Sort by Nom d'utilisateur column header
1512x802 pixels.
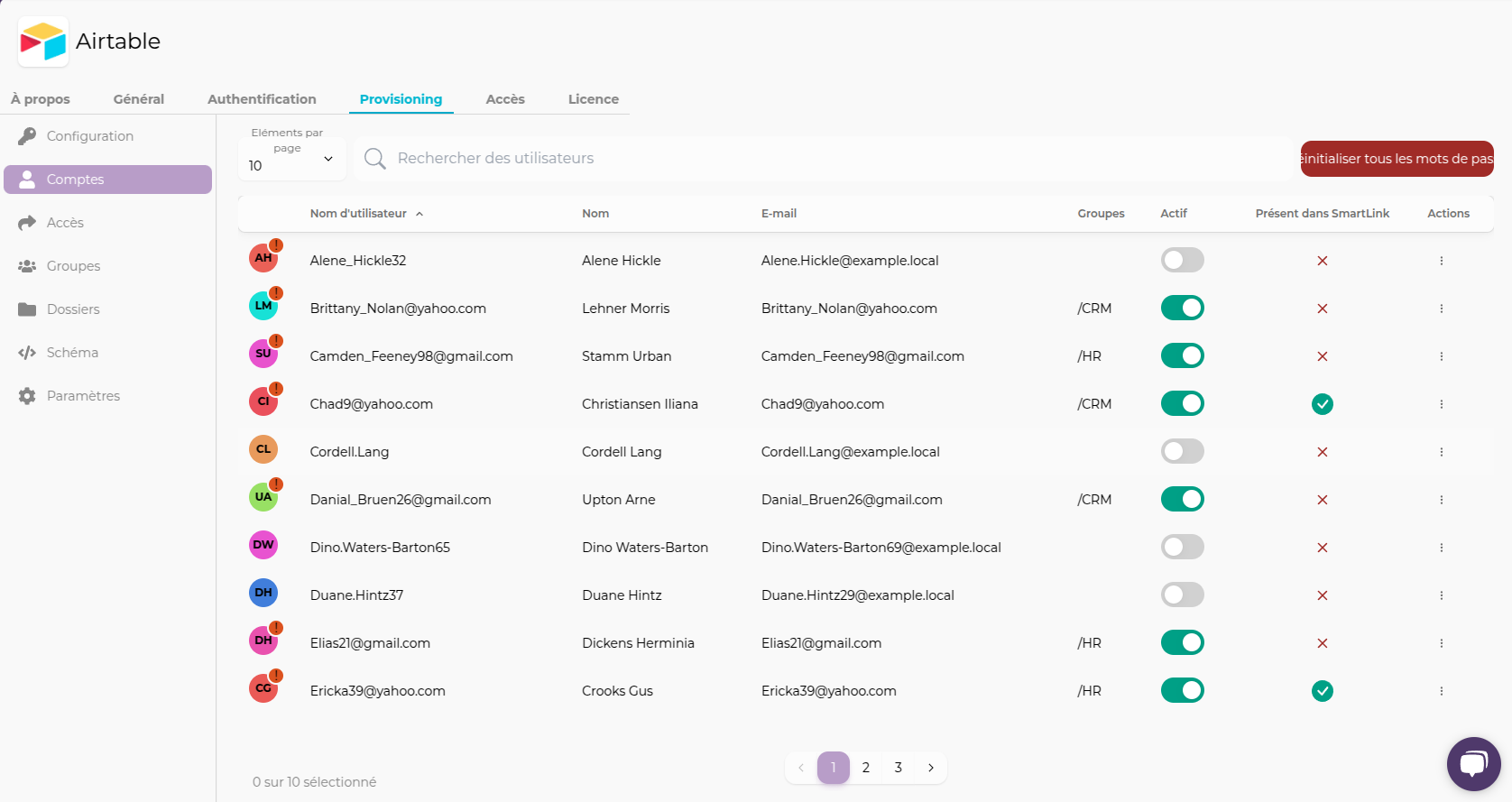[x=358, y=214]
